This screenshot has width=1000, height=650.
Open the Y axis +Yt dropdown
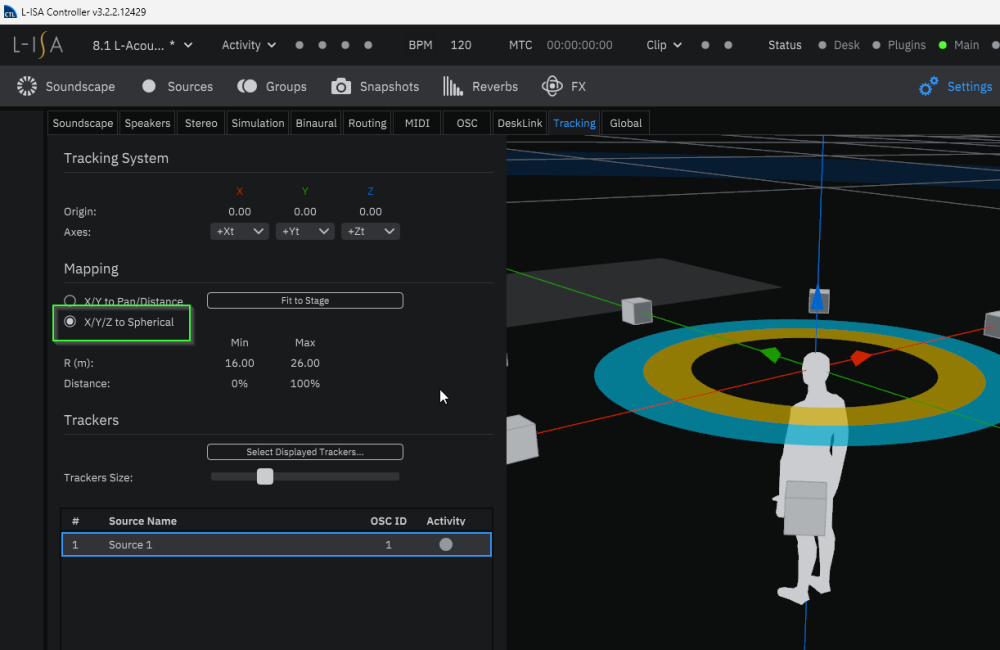point(305,231)
